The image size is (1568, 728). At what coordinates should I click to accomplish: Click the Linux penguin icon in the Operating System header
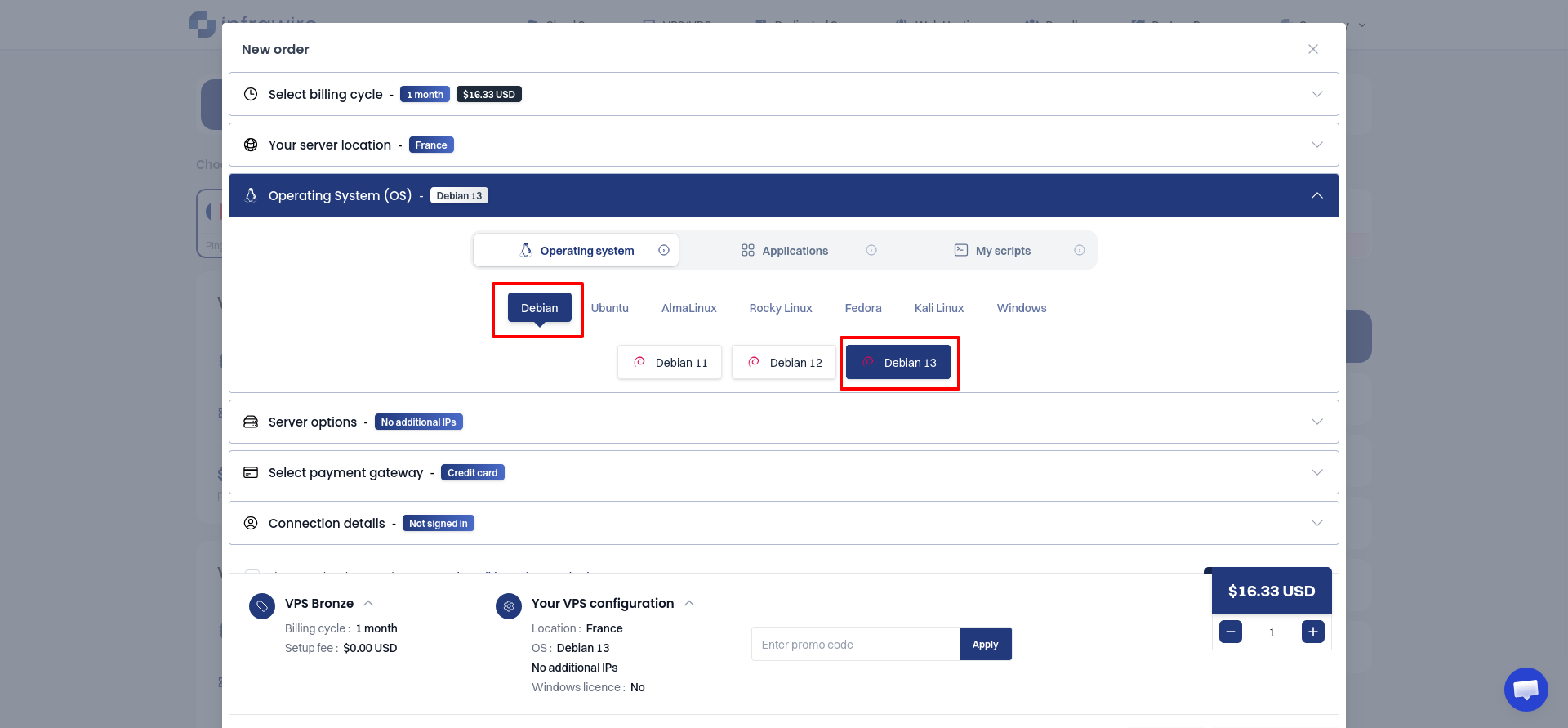click(251, 195)
